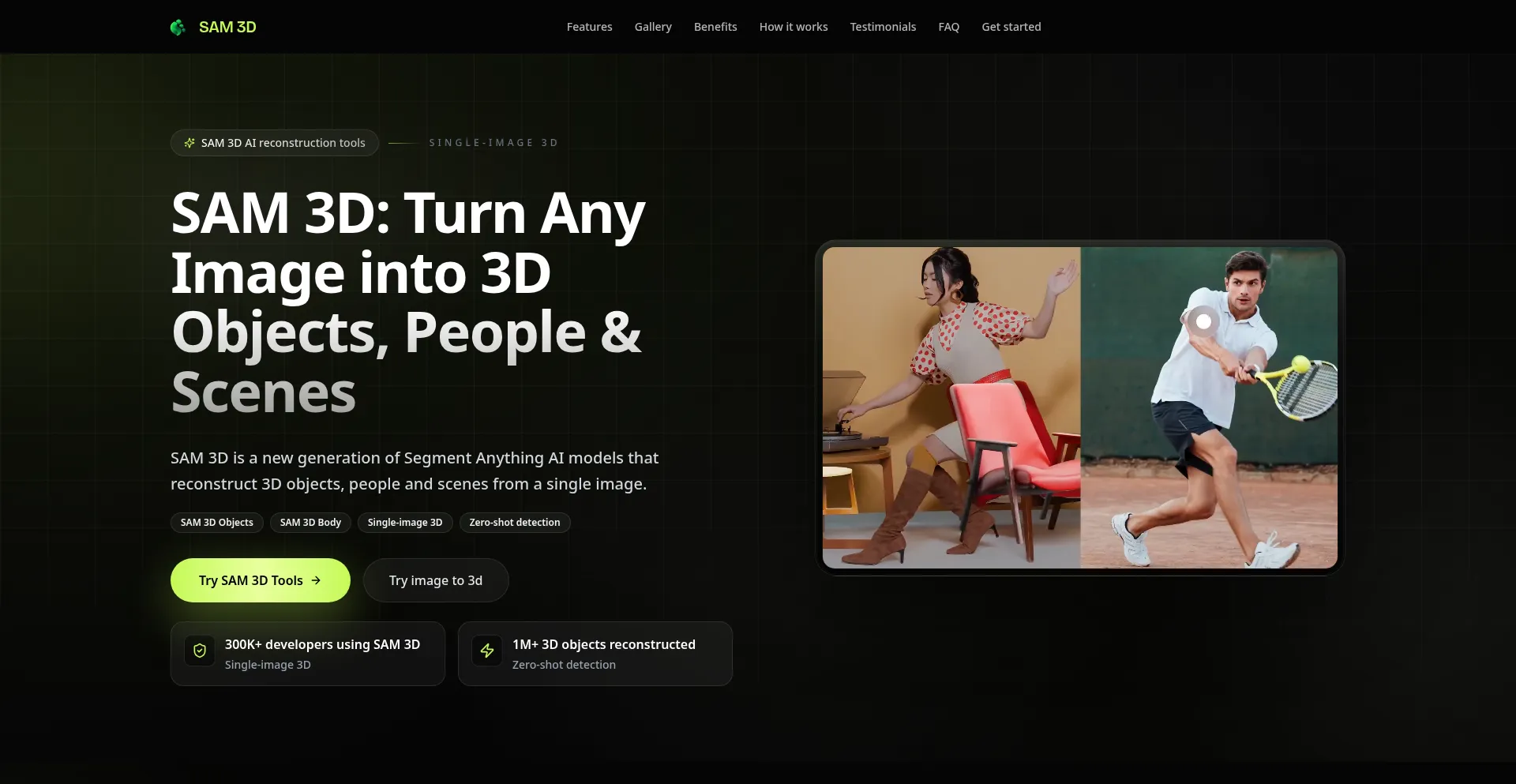Click the main SAM 3D headline

408,302
